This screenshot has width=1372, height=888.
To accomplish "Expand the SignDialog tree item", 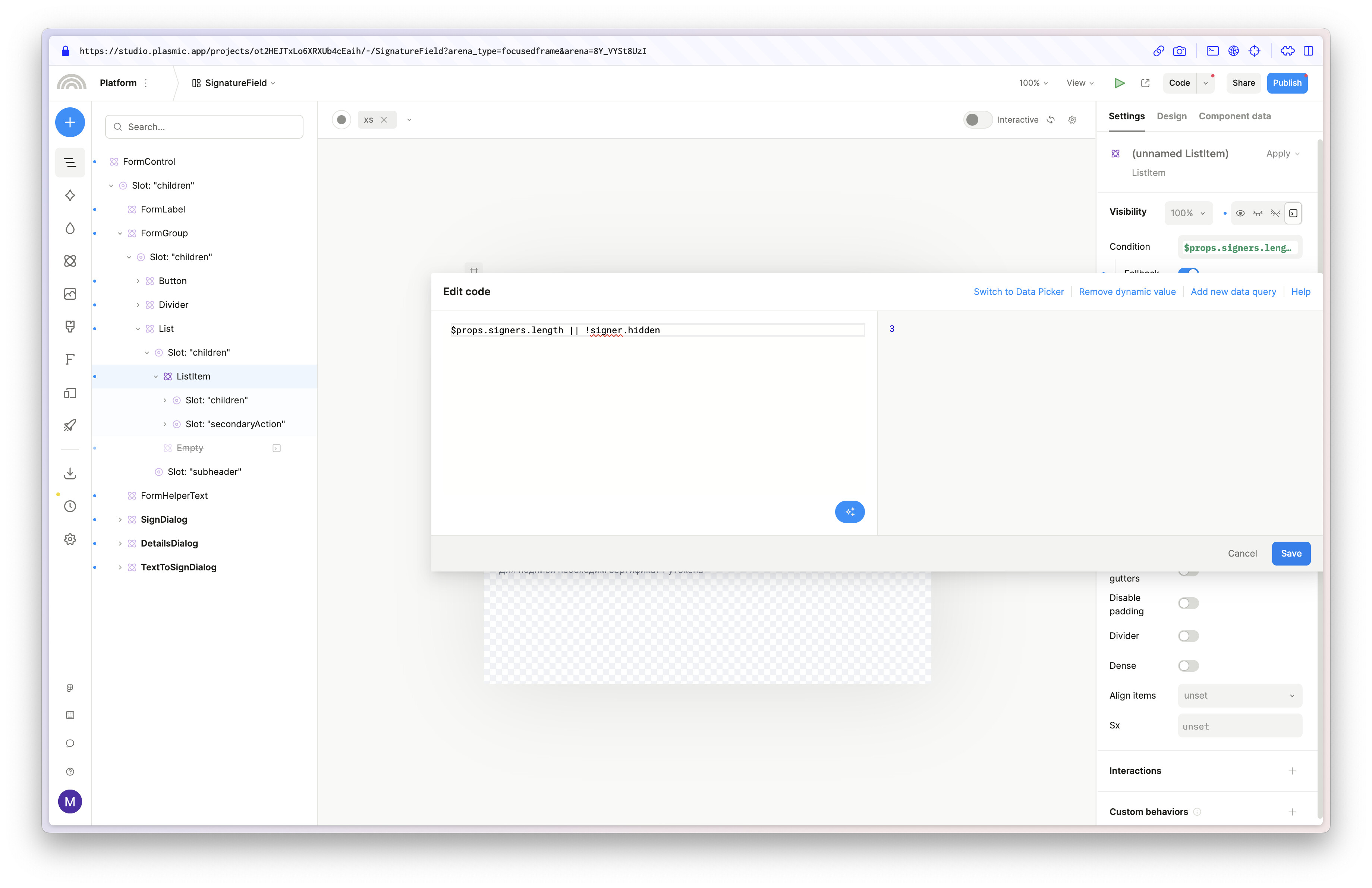I will 120,520.
